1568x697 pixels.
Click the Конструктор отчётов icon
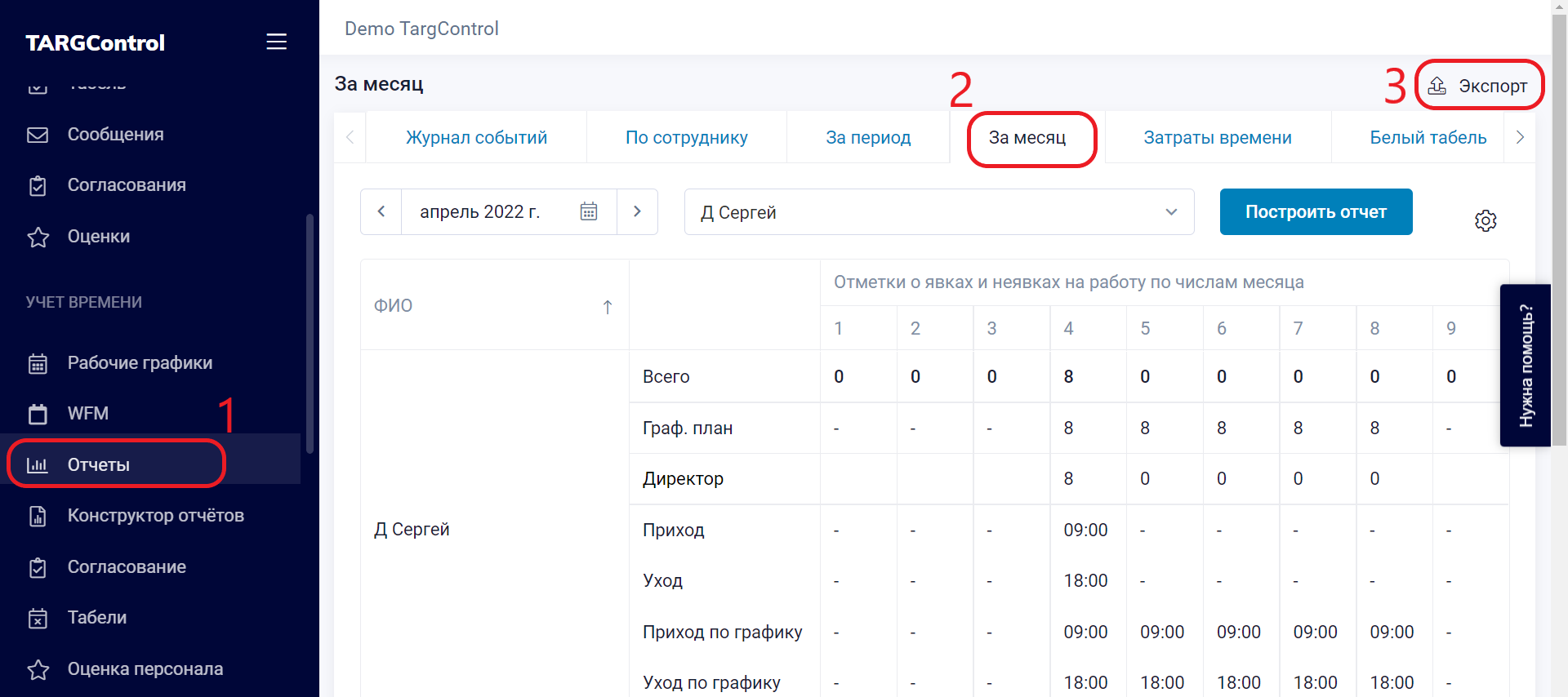38,516
